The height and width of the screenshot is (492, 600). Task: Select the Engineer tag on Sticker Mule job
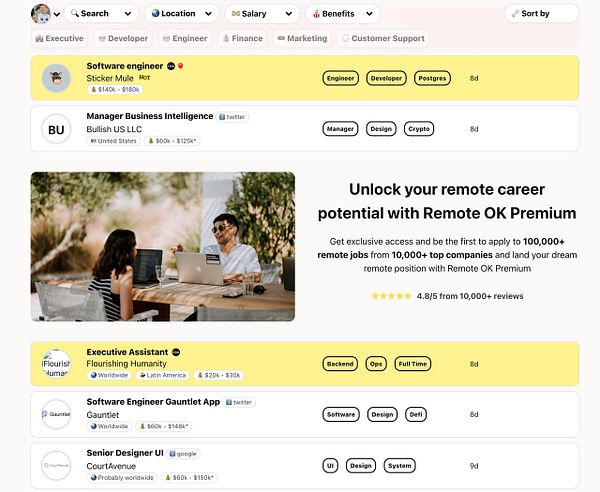[341, 78]
